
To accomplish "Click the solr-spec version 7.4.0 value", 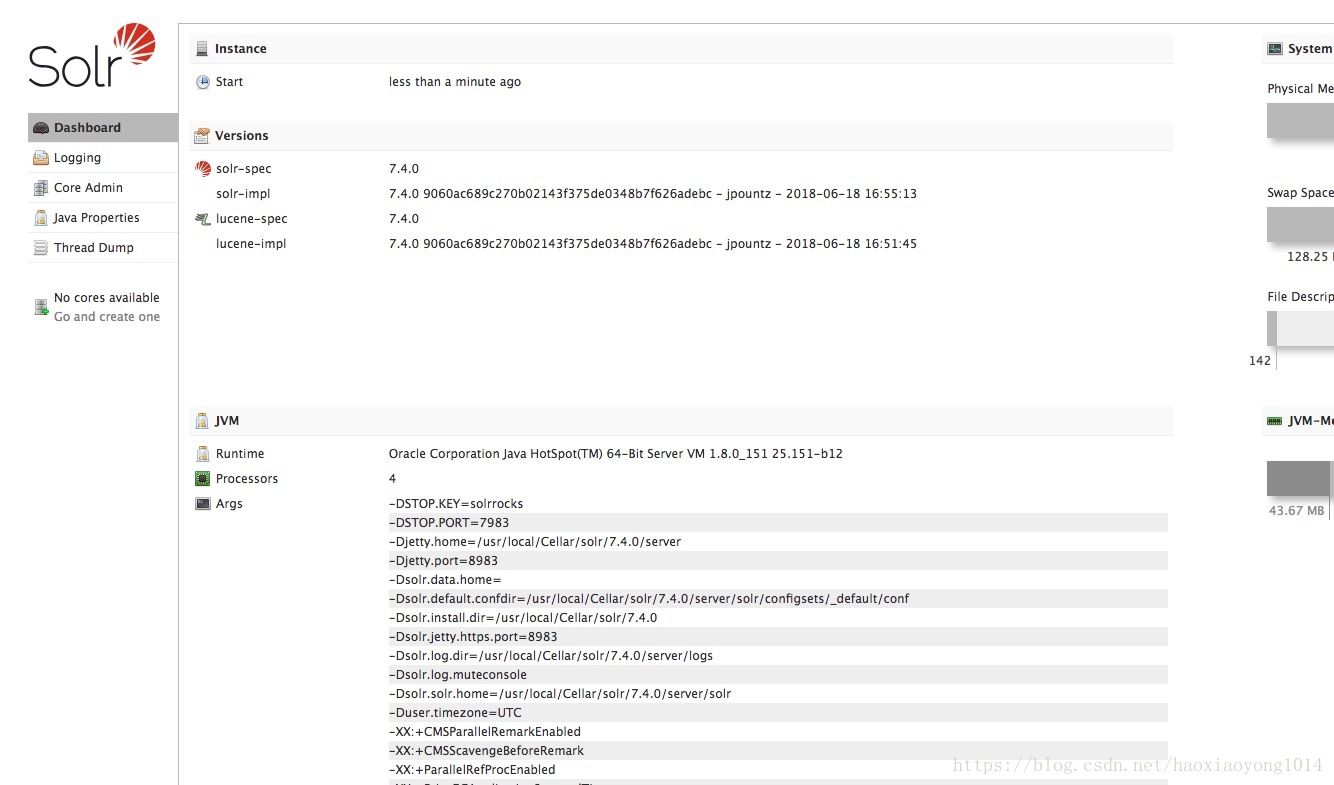I will click(x=404, y=169).
